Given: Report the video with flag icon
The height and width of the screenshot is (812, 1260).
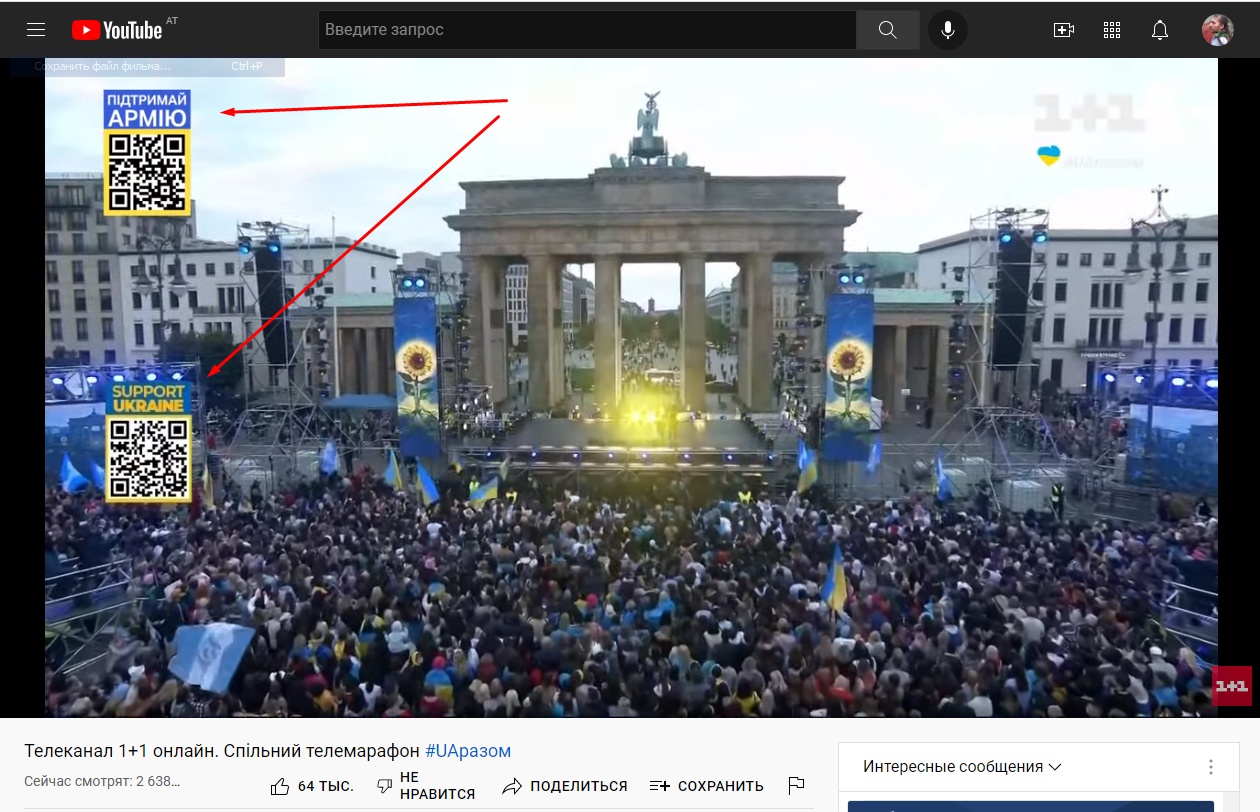Looking at the screenshot, I should [x=797, y=786].
